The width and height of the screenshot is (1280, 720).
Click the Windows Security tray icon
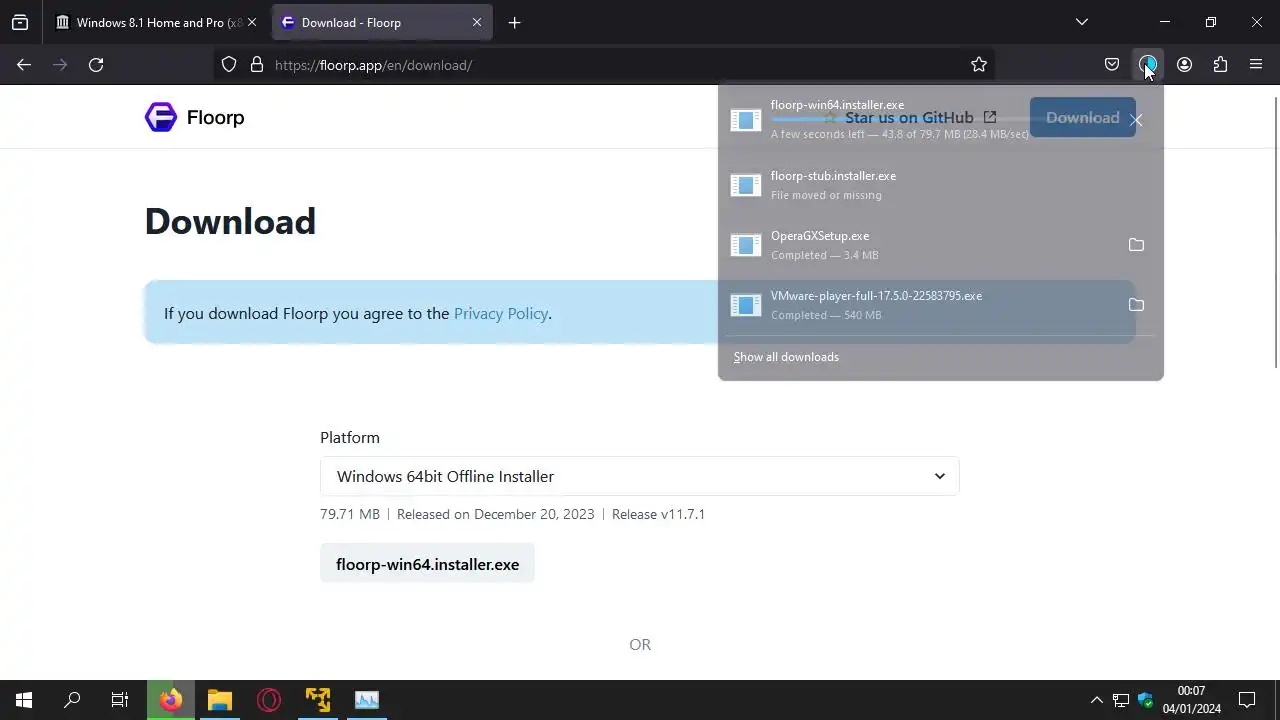(1146, 700)
